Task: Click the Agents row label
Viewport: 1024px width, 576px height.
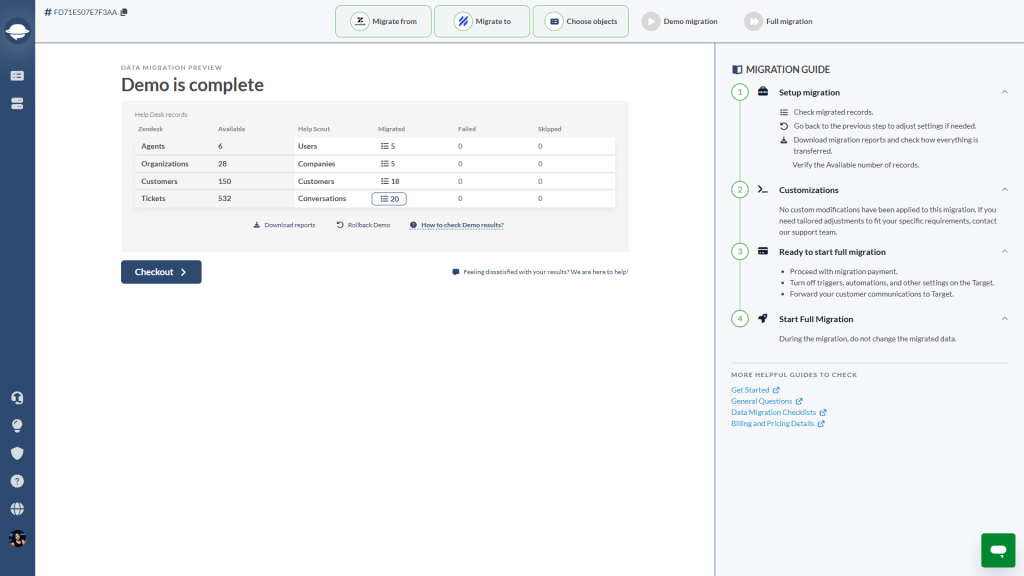Action: click(153, 146)
